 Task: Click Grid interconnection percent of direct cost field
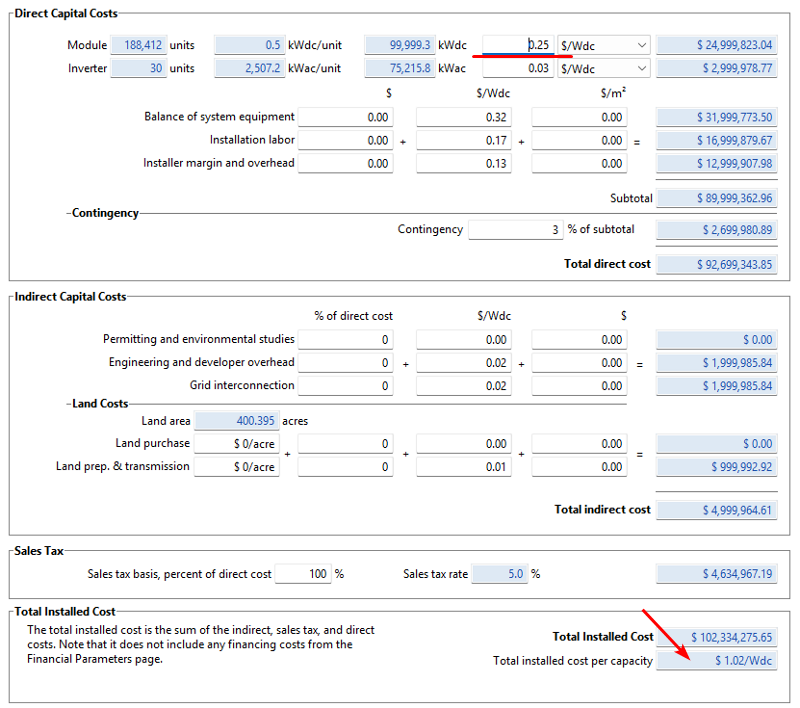point(345,386)
